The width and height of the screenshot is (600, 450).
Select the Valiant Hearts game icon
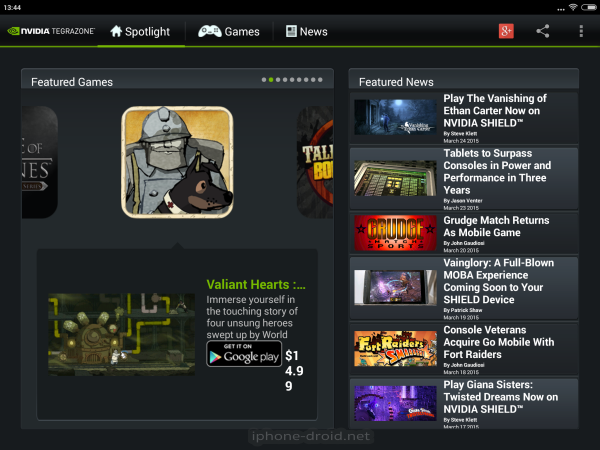coord(177,162)
